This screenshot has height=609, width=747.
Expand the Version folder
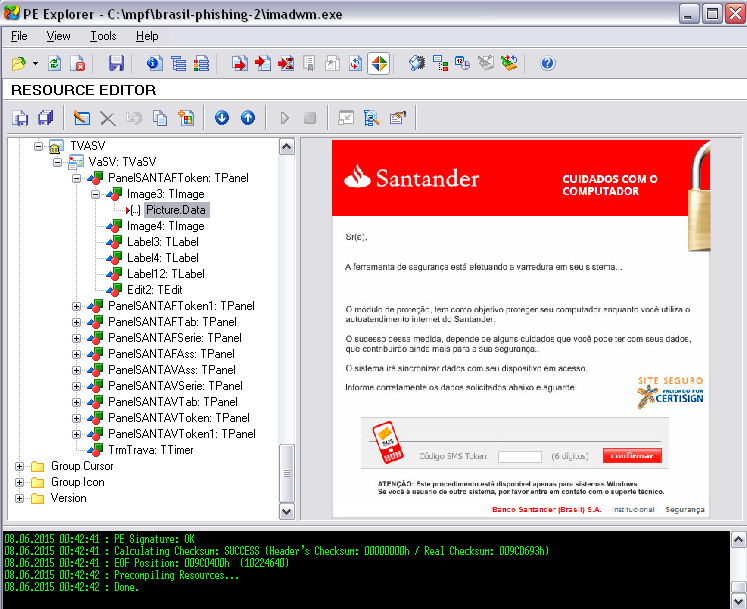pyautogui.click(x=19, y=498)
